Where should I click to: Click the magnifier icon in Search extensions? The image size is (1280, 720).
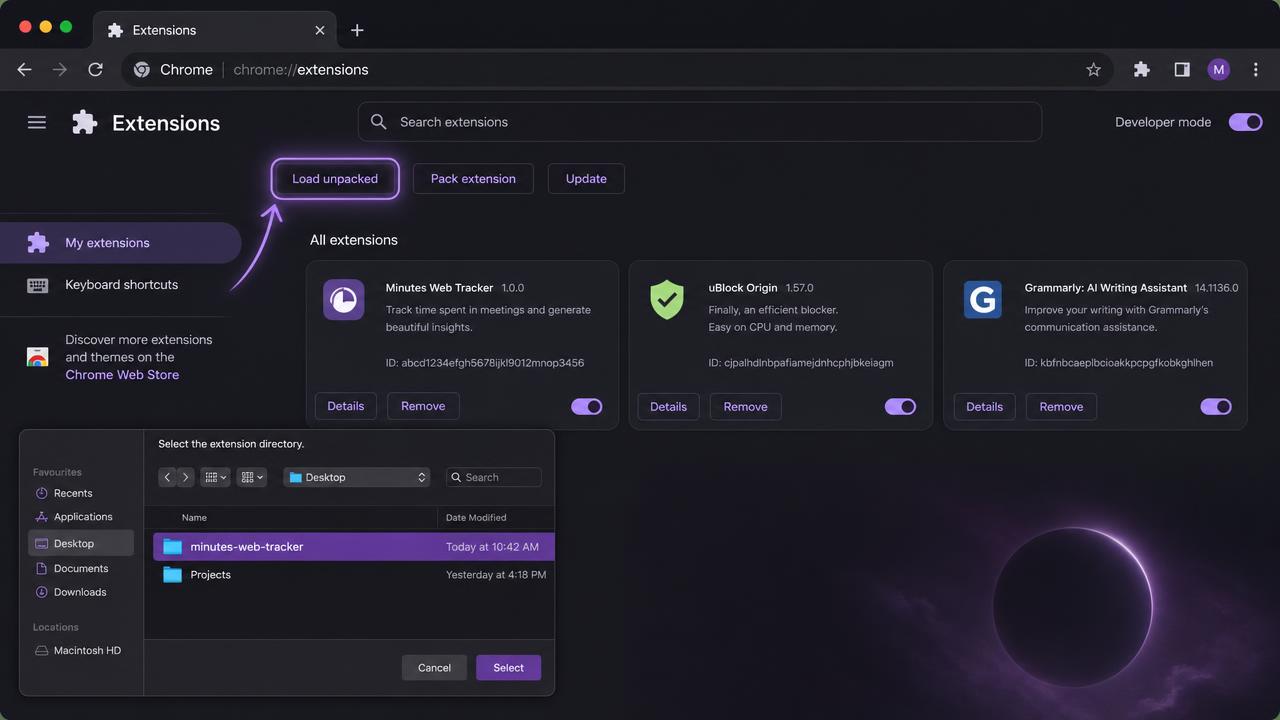click(x=378, y=122)
